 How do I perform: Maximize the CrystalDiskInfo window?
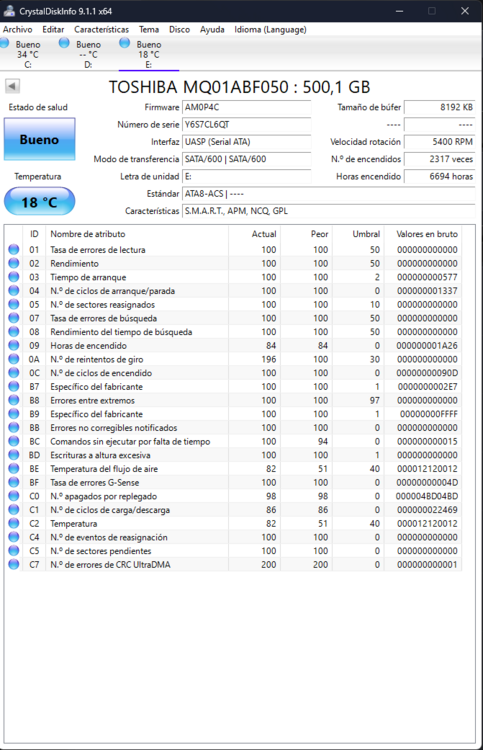(432, 11)
